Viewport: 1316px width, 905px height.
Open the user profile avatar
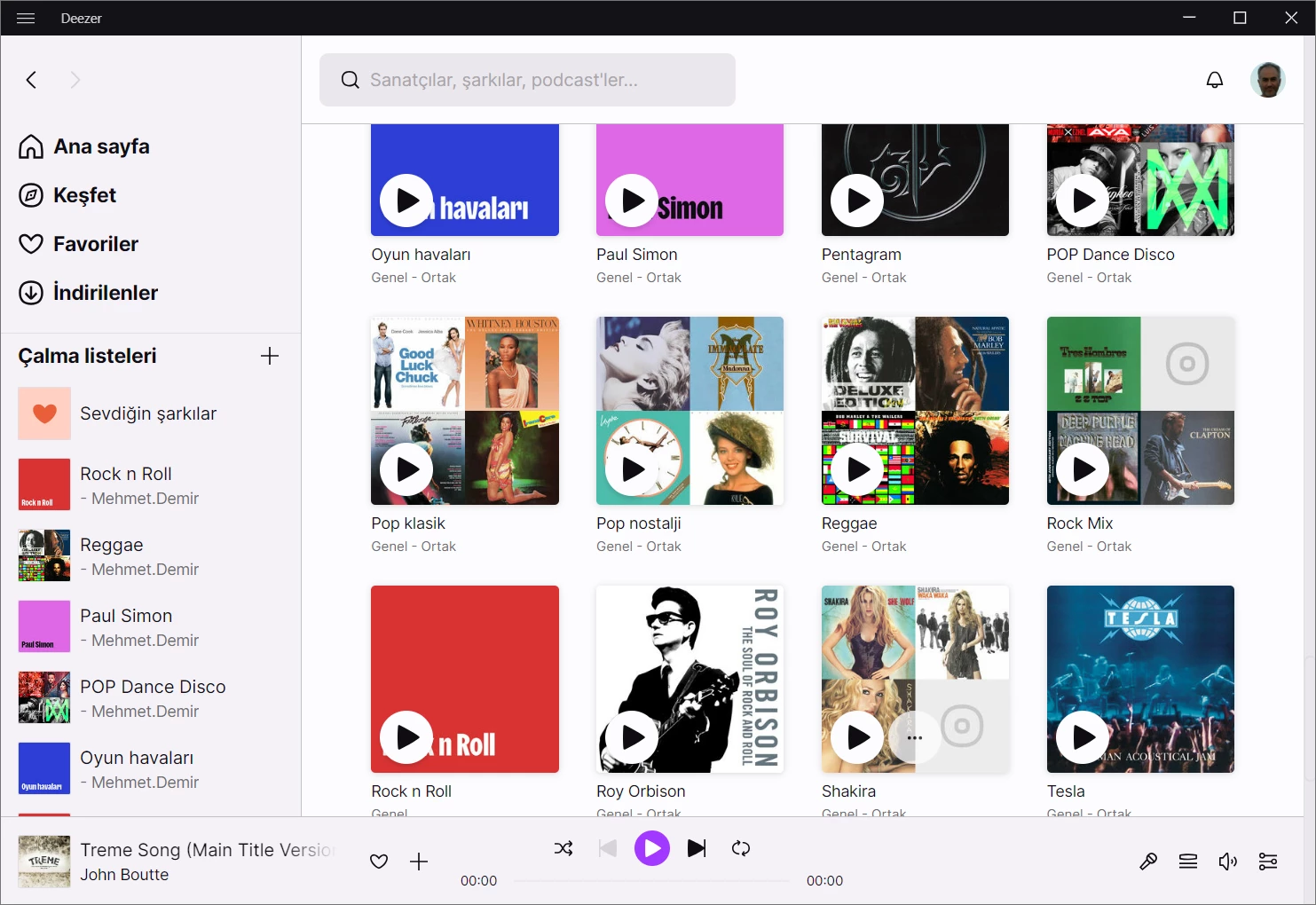point(1268,80)
